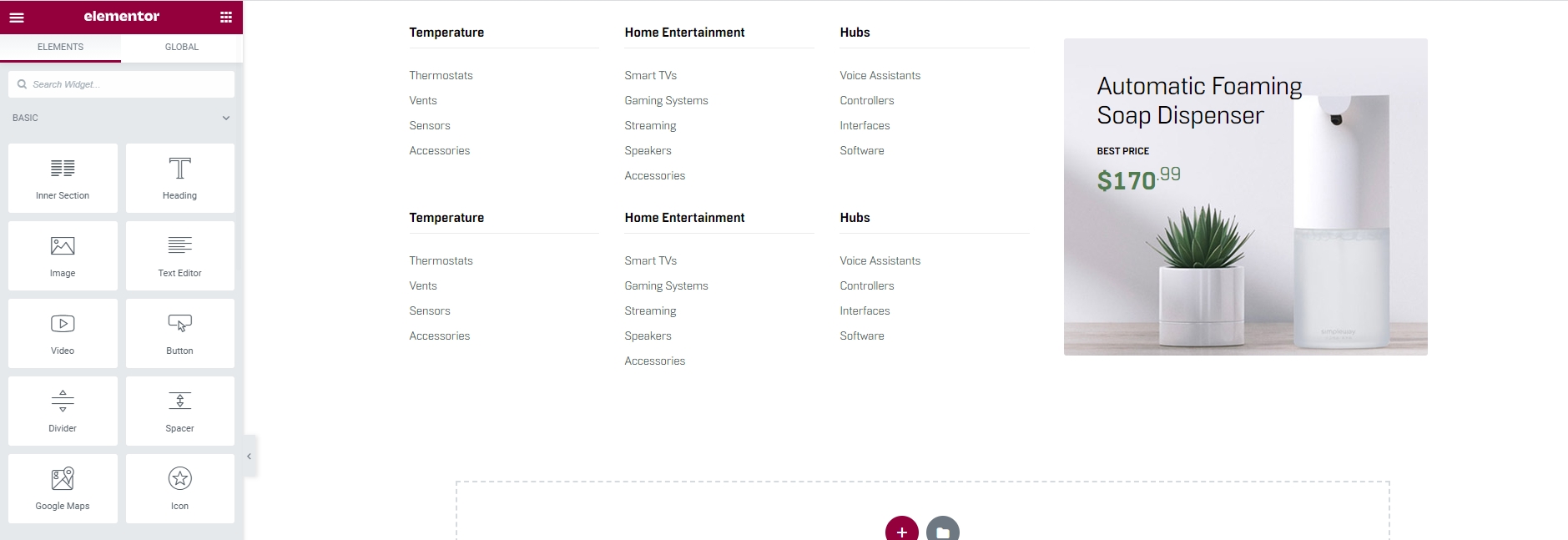The image size is (1568, 540).
Task: Switch to the Global tab
Action: (182, 48)
